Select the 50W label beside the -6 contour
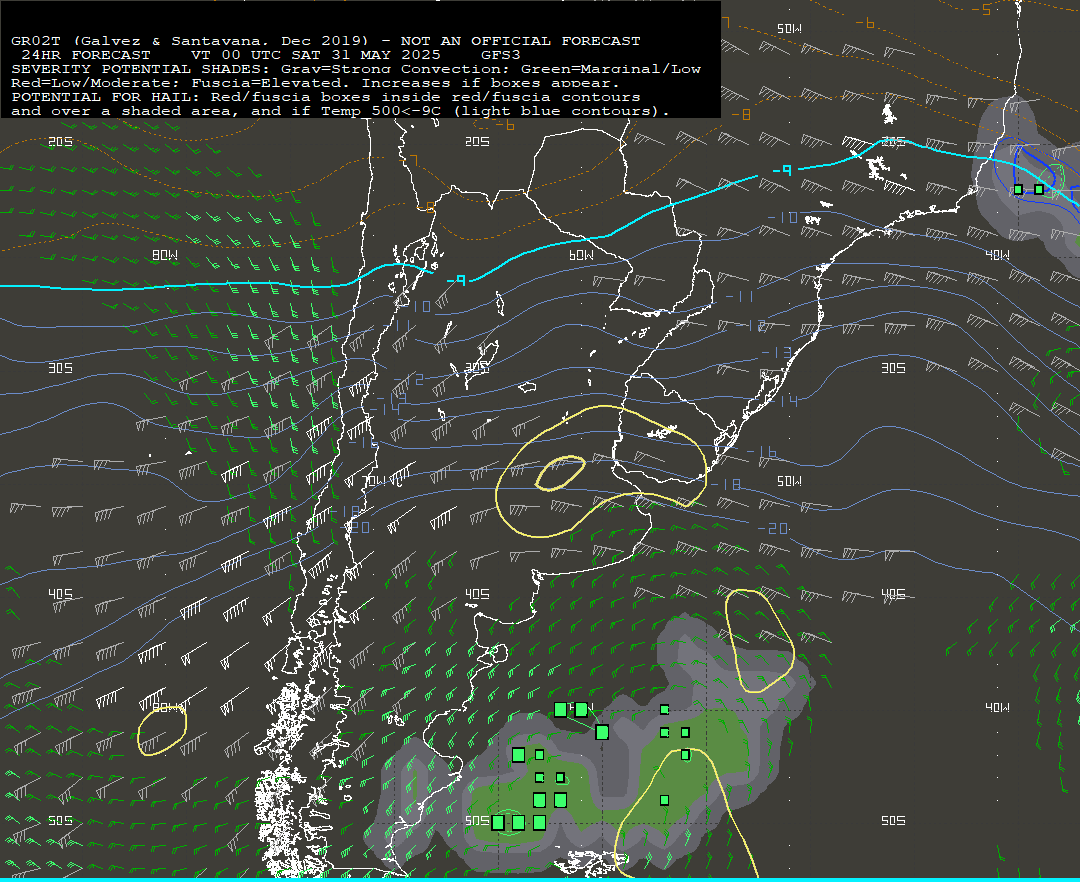Screen dimensions: 1080x882 [789, 29]
